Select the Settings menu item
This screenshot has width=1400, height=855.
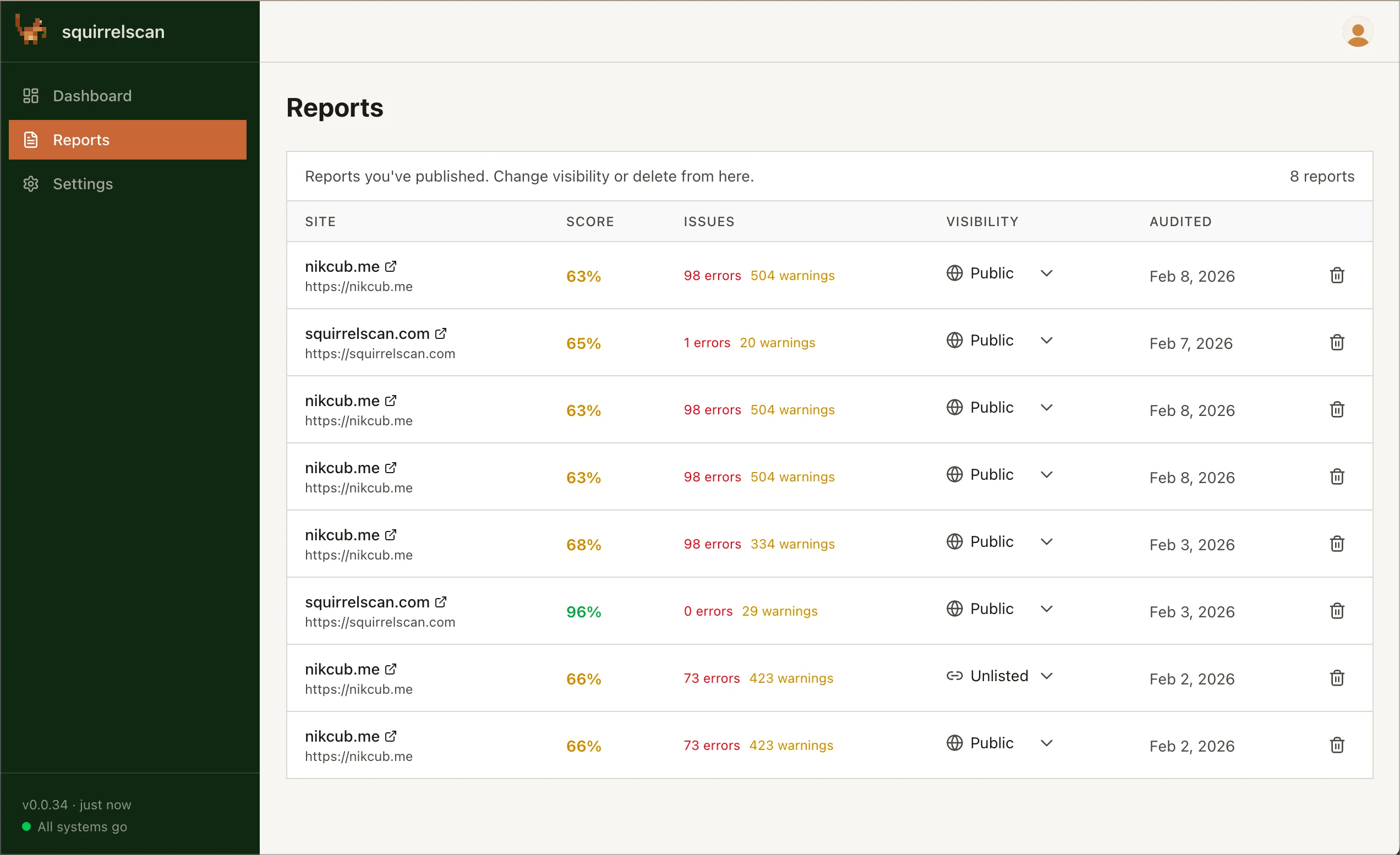(x=83, y=184)
